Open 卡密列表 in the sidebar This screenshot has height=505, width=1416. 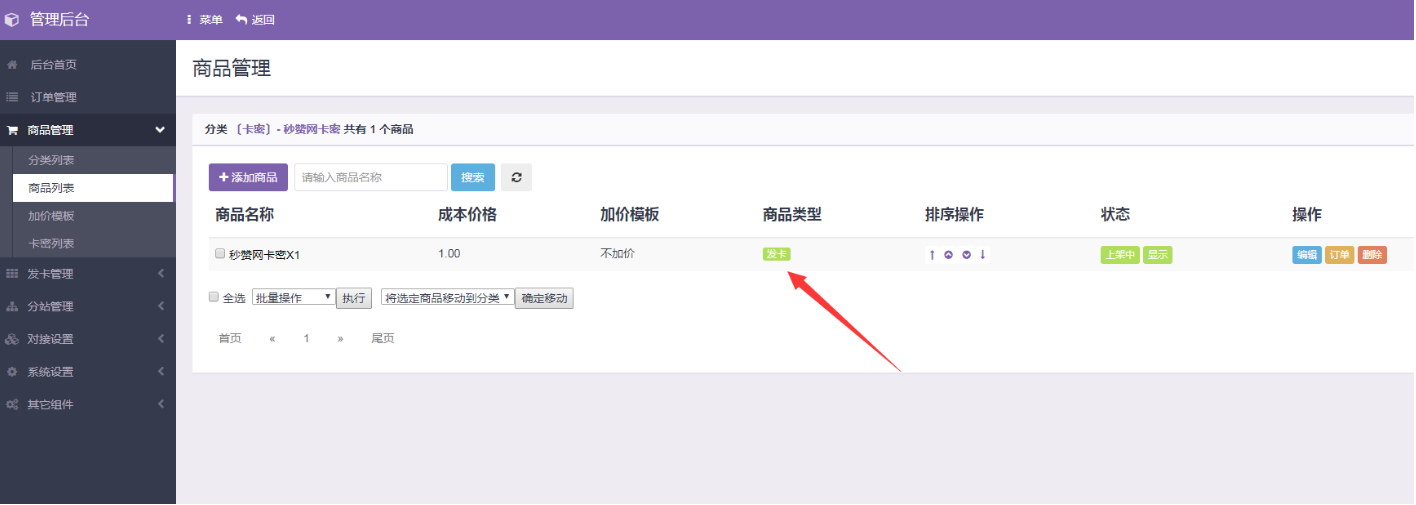tap(51, 243)
